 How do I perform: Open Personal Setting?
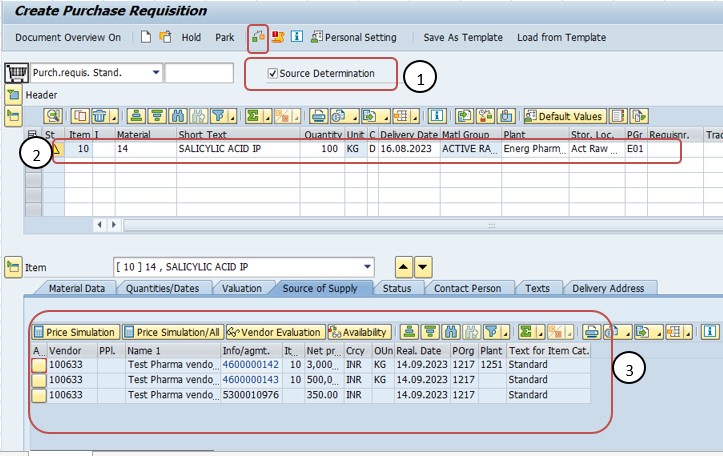pyautogui.click(x=354, y=37)
